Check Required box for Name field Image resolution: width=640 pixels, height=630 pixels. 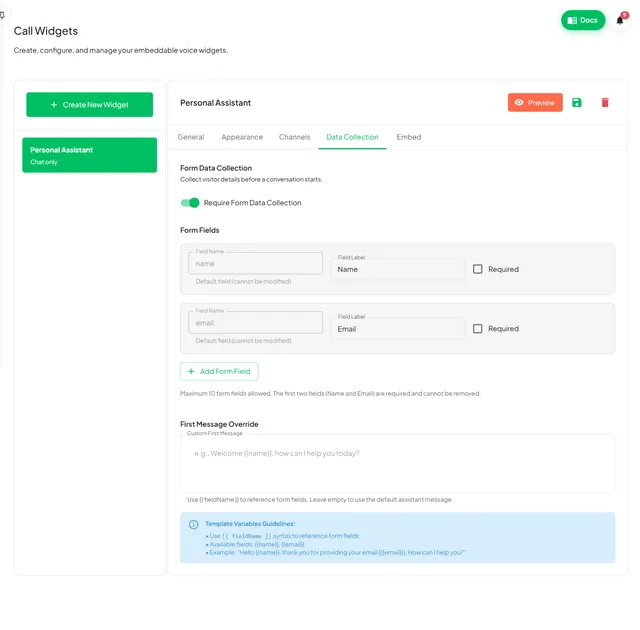(x=478, y=269)
